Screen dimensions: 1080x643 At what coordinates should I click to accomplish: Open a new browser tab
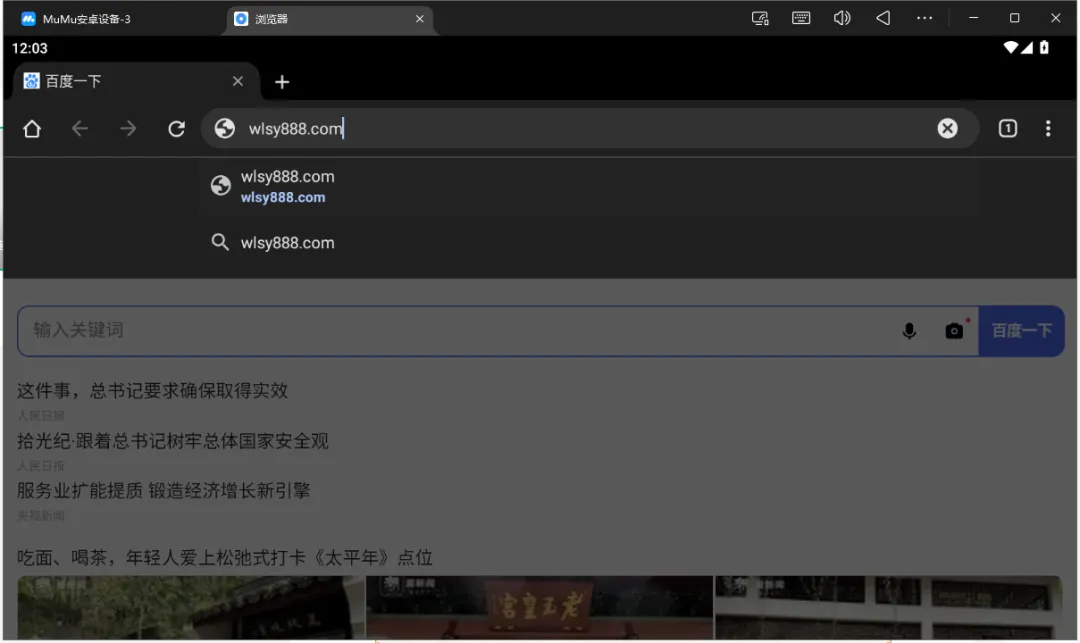point(282,82)
